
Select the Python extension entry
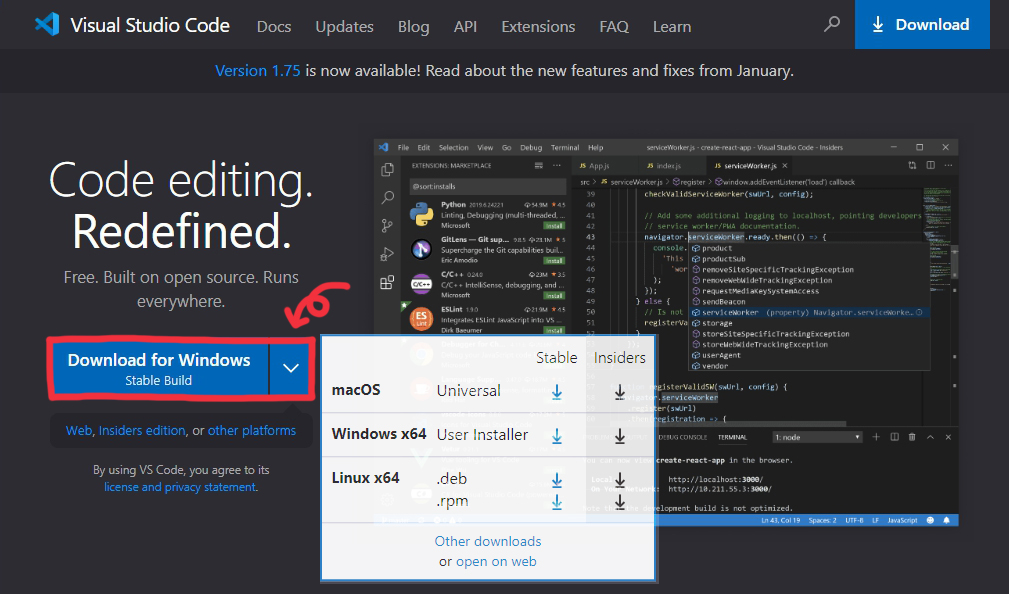click(487, 215)
